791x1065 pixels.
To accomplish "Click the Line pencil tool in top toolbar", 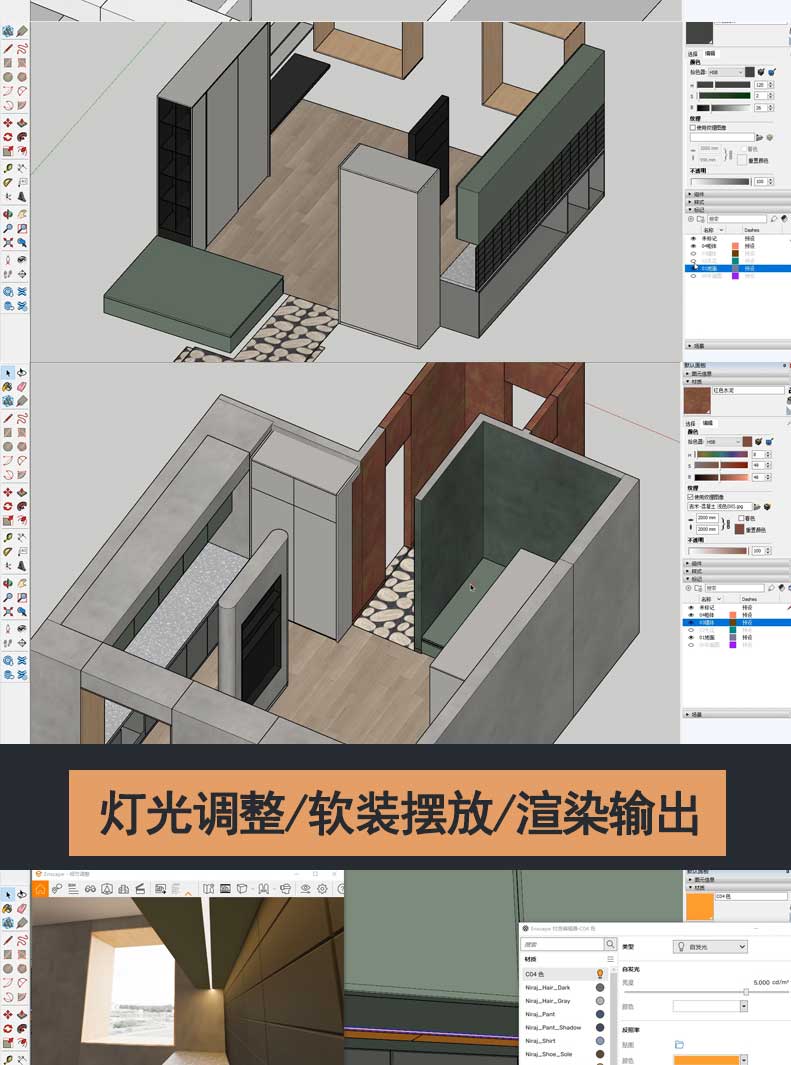I will [x=8, y=47].
